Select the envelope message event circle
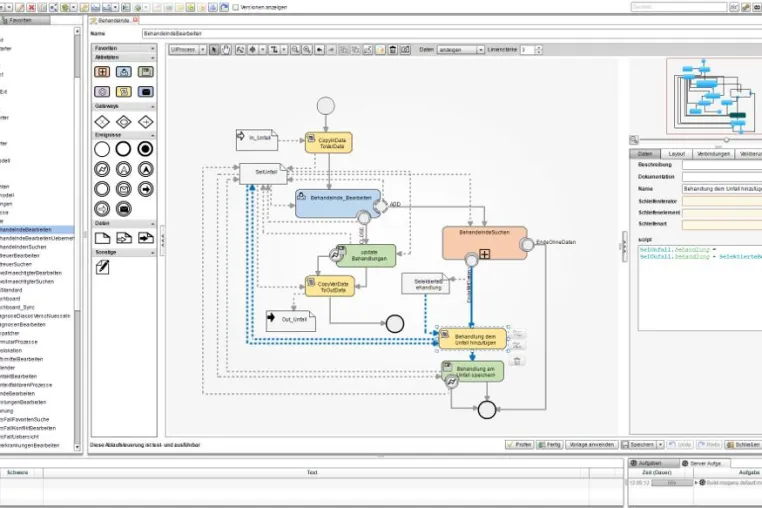 [x=123, y=189]
